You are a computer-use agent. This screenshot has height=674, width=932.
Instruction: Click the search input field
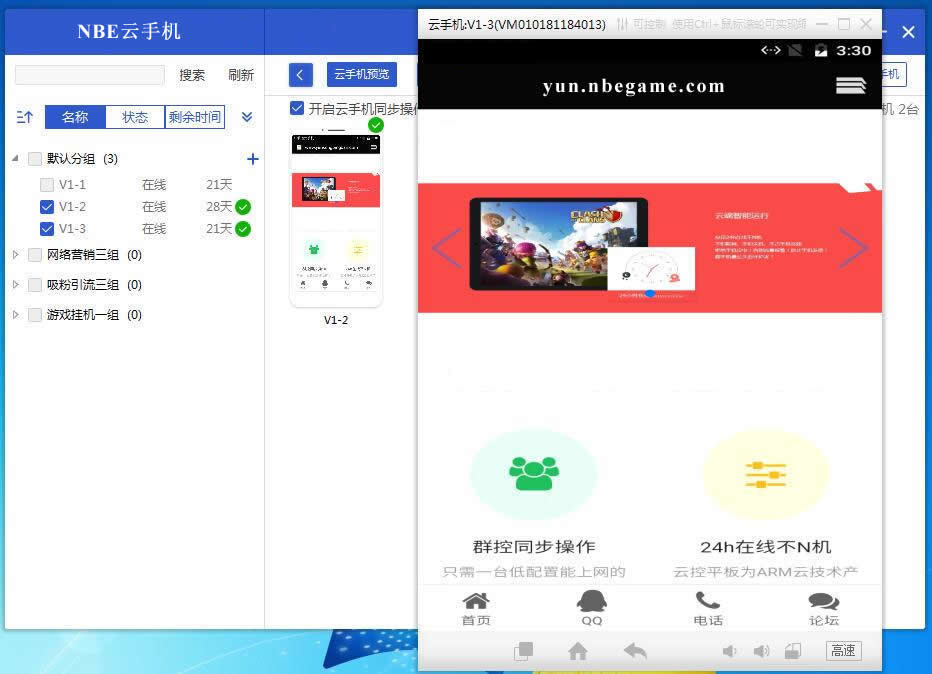90,75
